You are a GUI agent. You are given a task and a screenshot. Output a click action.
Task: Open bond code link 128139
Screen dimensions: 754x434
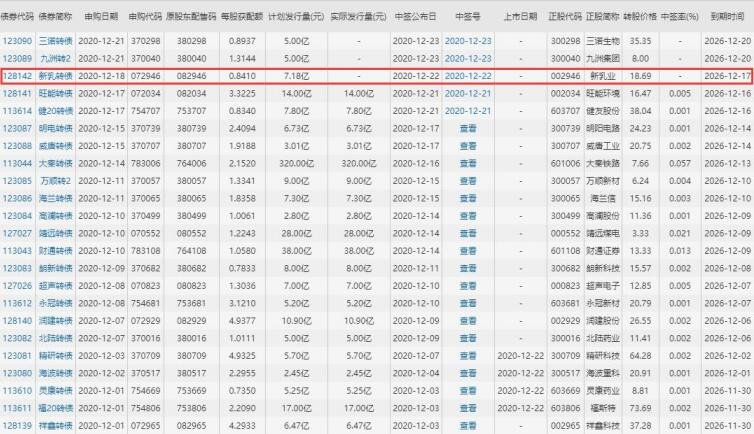point(17,426)
